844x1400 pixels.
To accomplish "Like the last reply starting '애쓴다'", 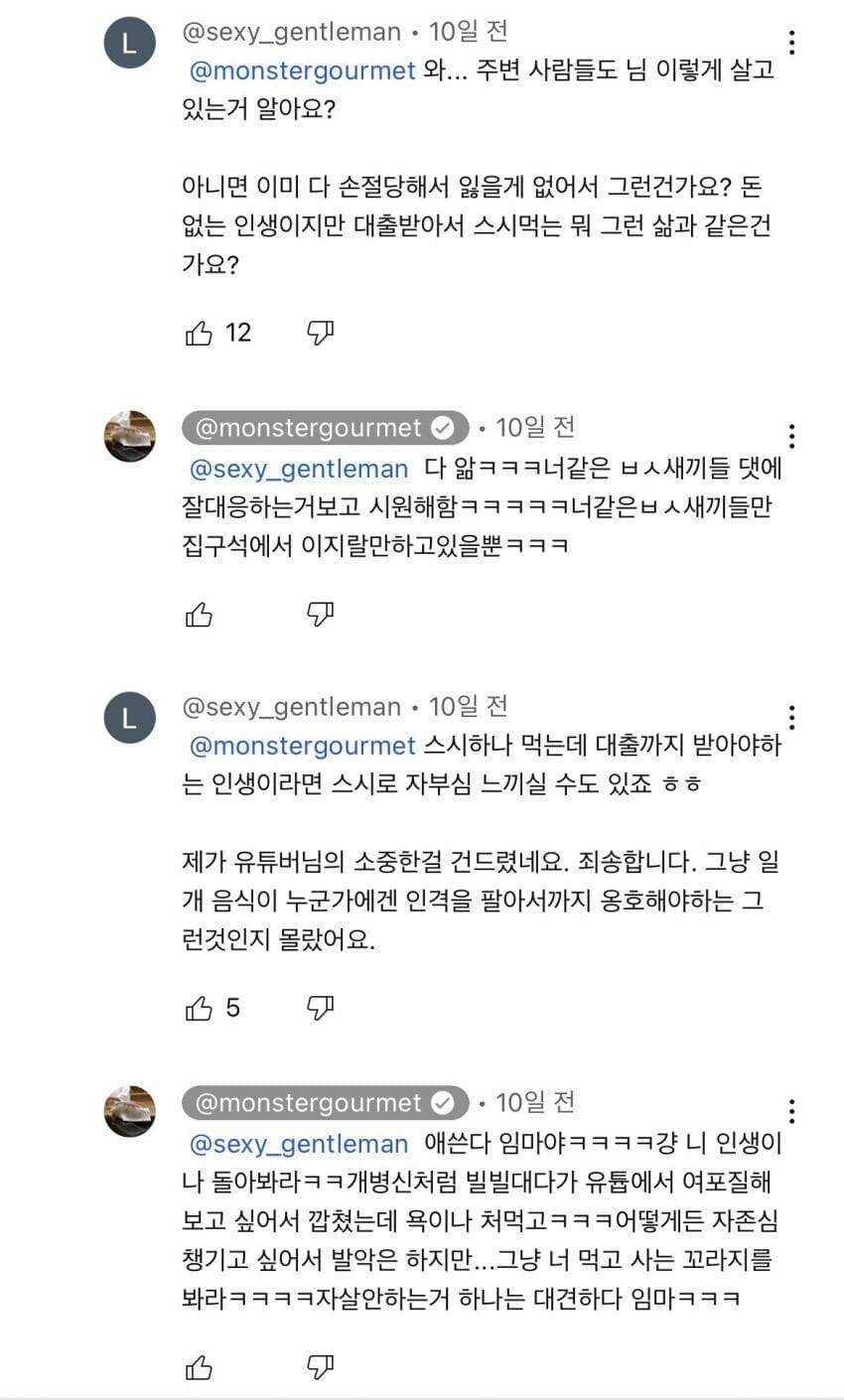I will tap(200, 1366).
